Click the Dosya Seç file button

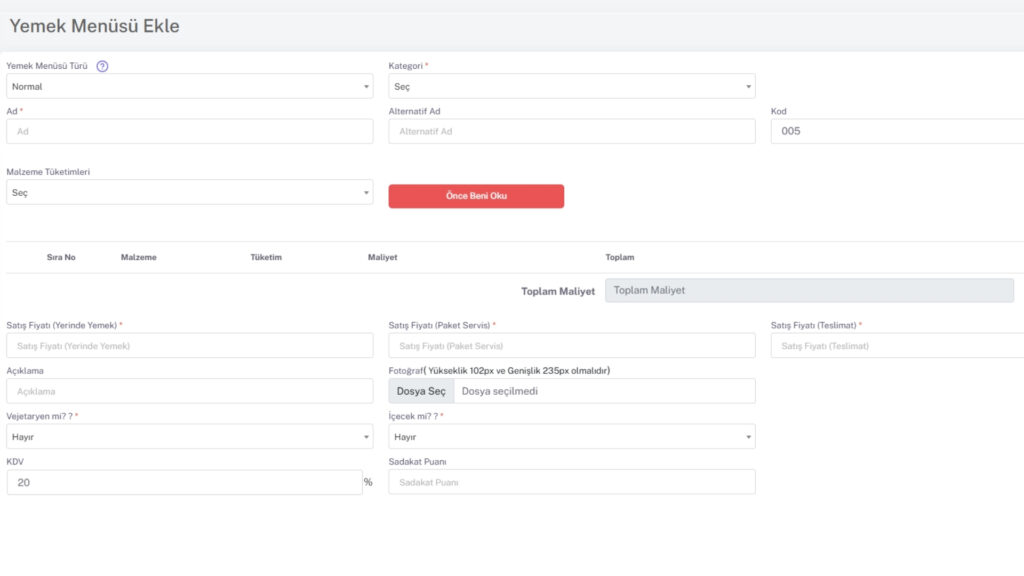[x=421, y=391]
